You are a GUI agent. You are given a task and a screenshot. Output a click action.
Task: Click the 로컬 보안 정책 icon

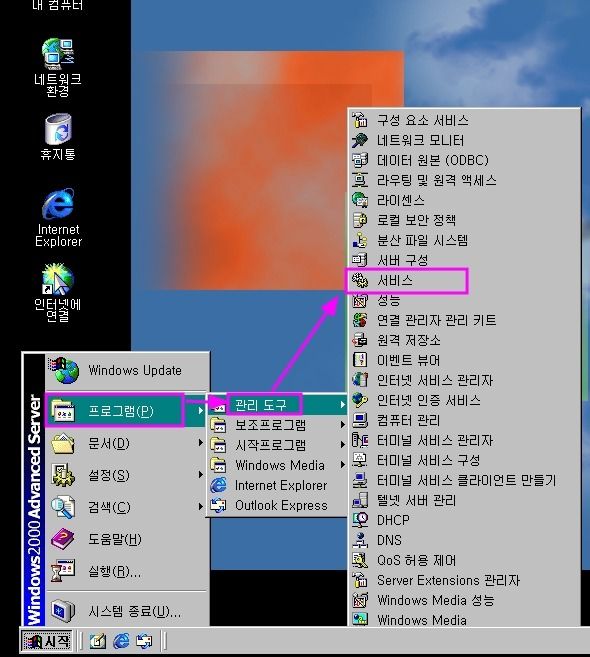point(360,220)
